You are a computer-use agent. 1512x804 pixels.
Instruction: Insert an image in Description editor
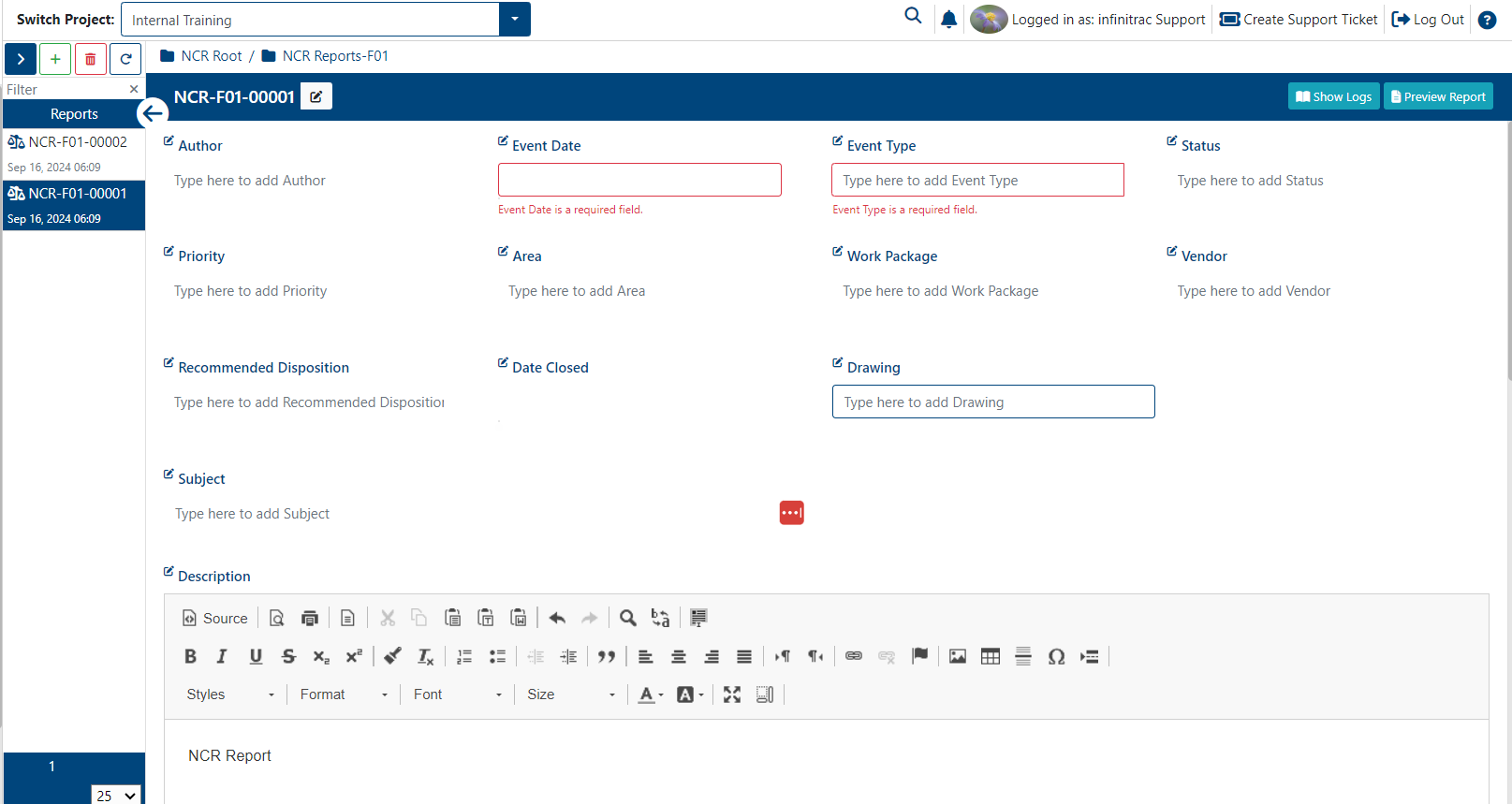coord(958,656)
